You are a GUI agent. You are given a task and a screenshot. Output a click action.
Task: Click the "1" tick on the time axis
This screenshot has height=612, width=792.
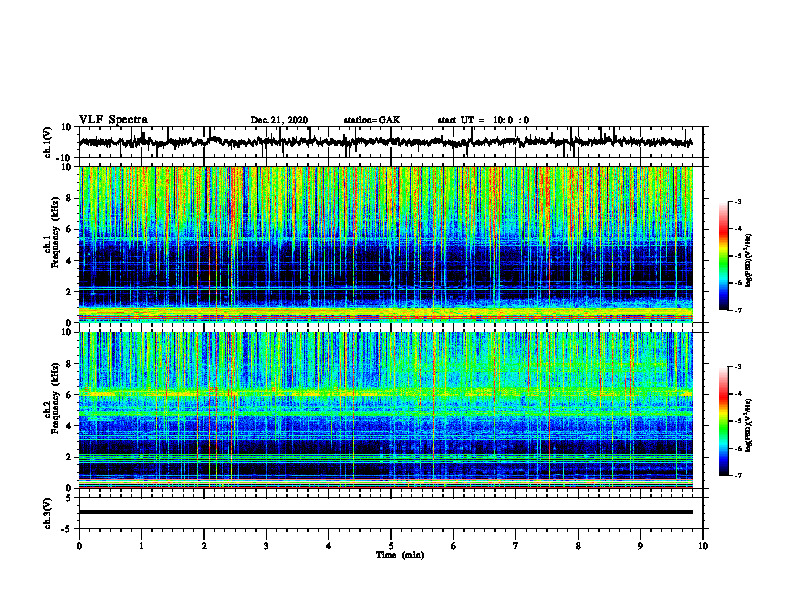[x=141, y=546]
